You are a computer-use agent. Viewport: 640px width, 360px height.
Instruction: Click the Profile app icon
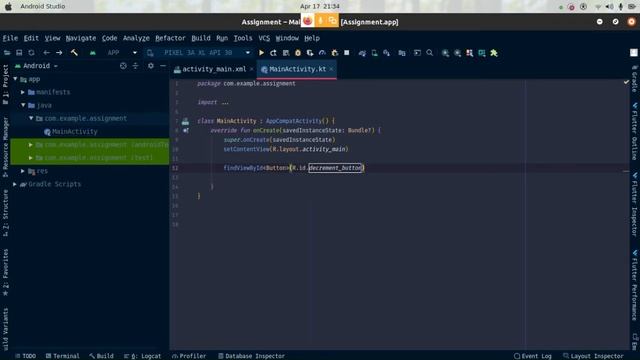(322, 53)
